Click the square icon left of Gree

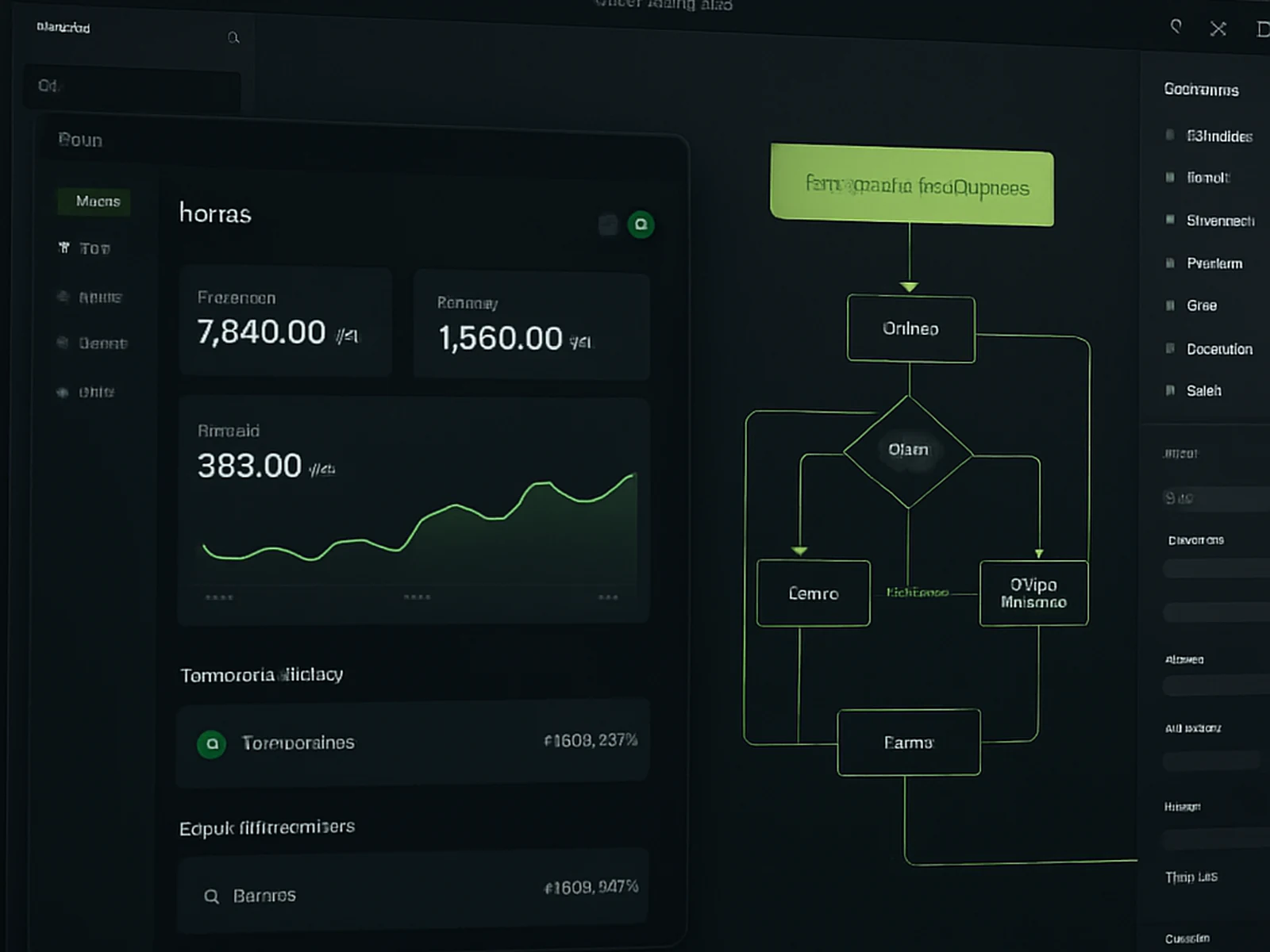click(1169, 305)
